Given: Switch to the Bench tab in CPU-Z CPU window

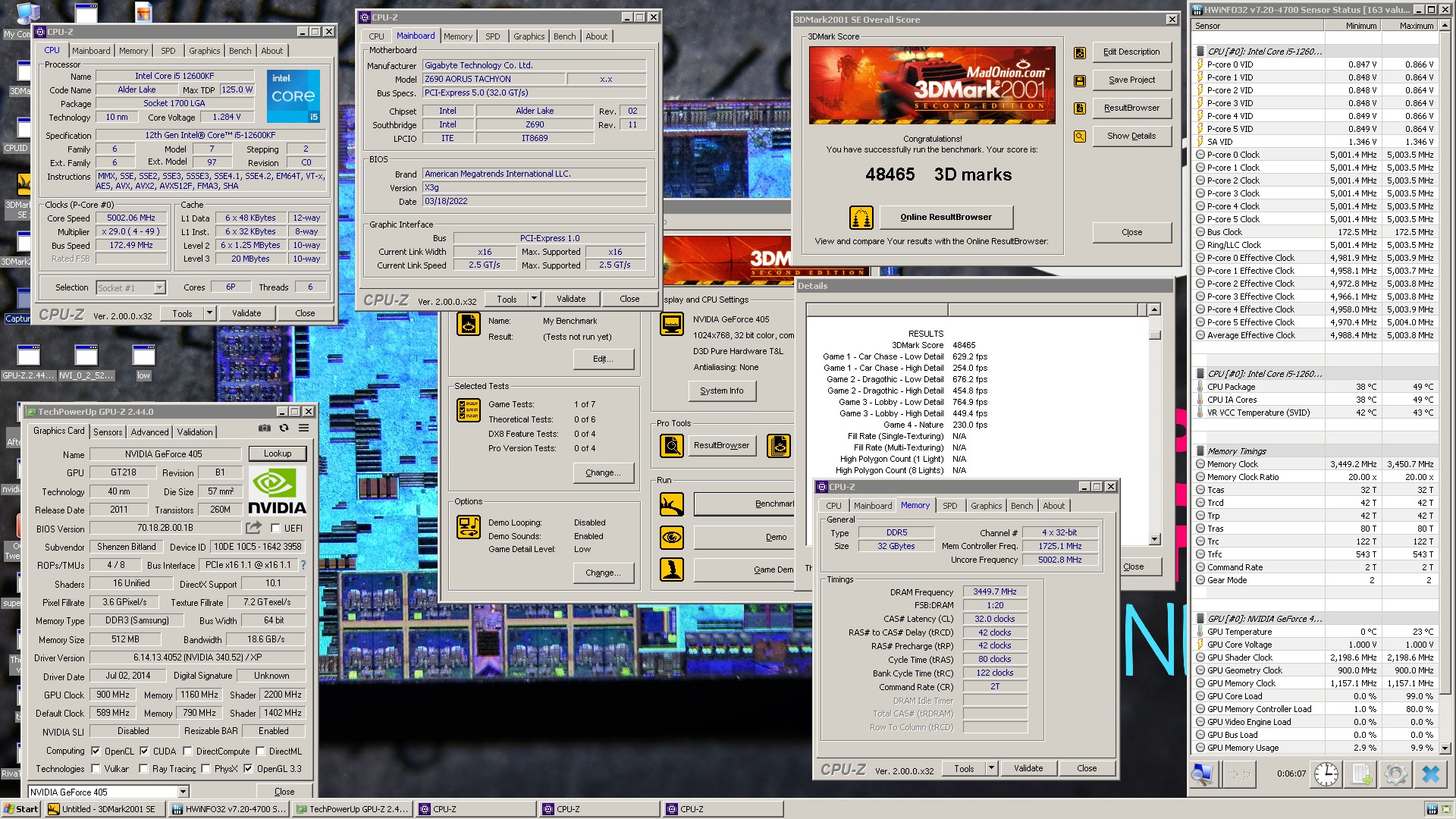Looking at the screenshot, I should [x=240, y=51].
